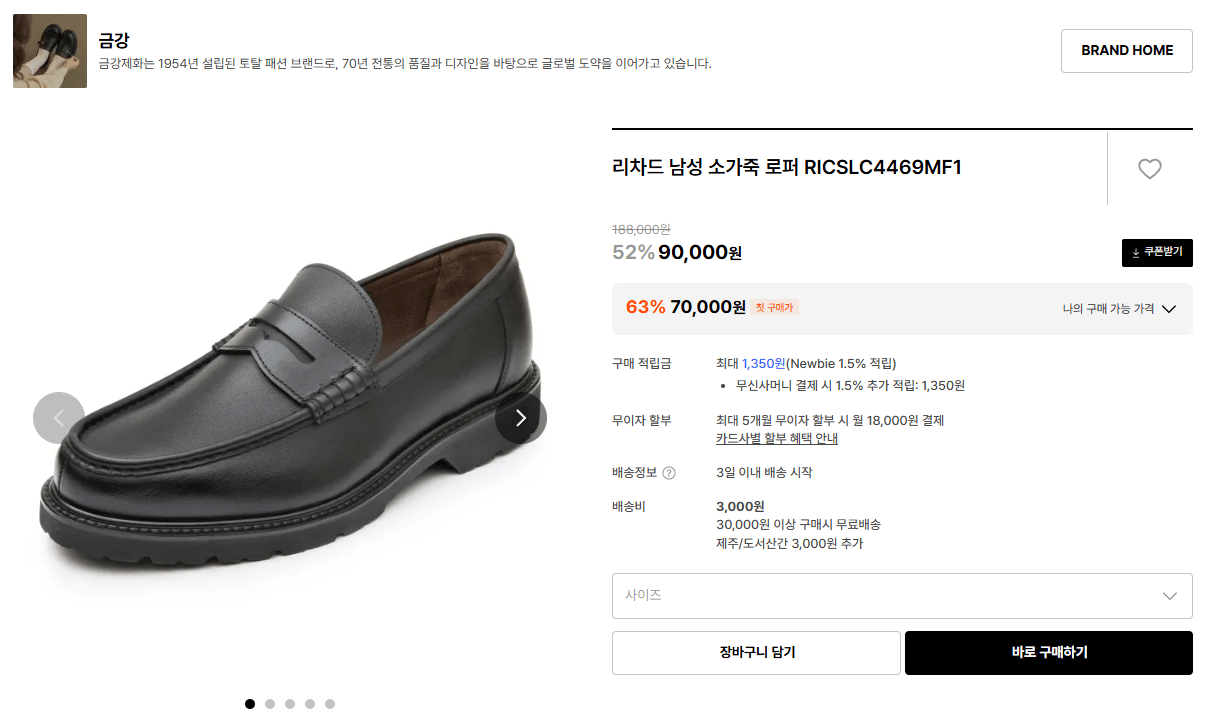This screenshot has height=719, width=1232.
Task: Toggle the wishlist heart icon
Action: [x=1150, y=170]
